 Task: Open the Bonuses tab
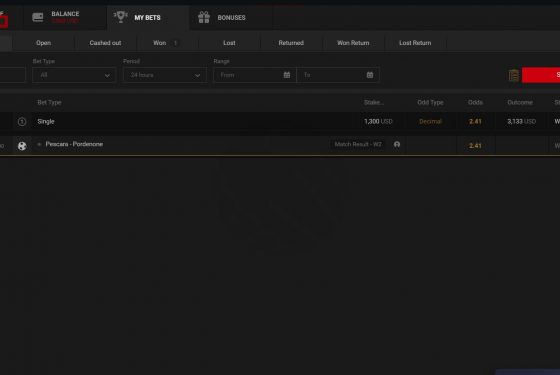coord(231,18)
